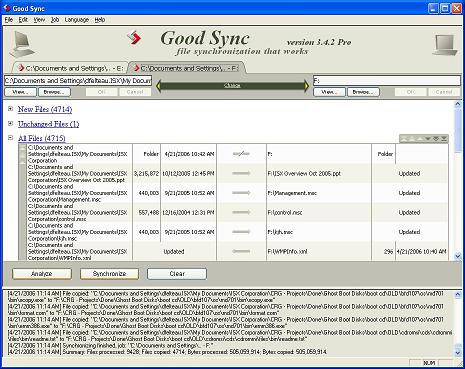Screen dimensions: 465x369
Task: Click the left folder's View button
Action: (x=20, y=92)
